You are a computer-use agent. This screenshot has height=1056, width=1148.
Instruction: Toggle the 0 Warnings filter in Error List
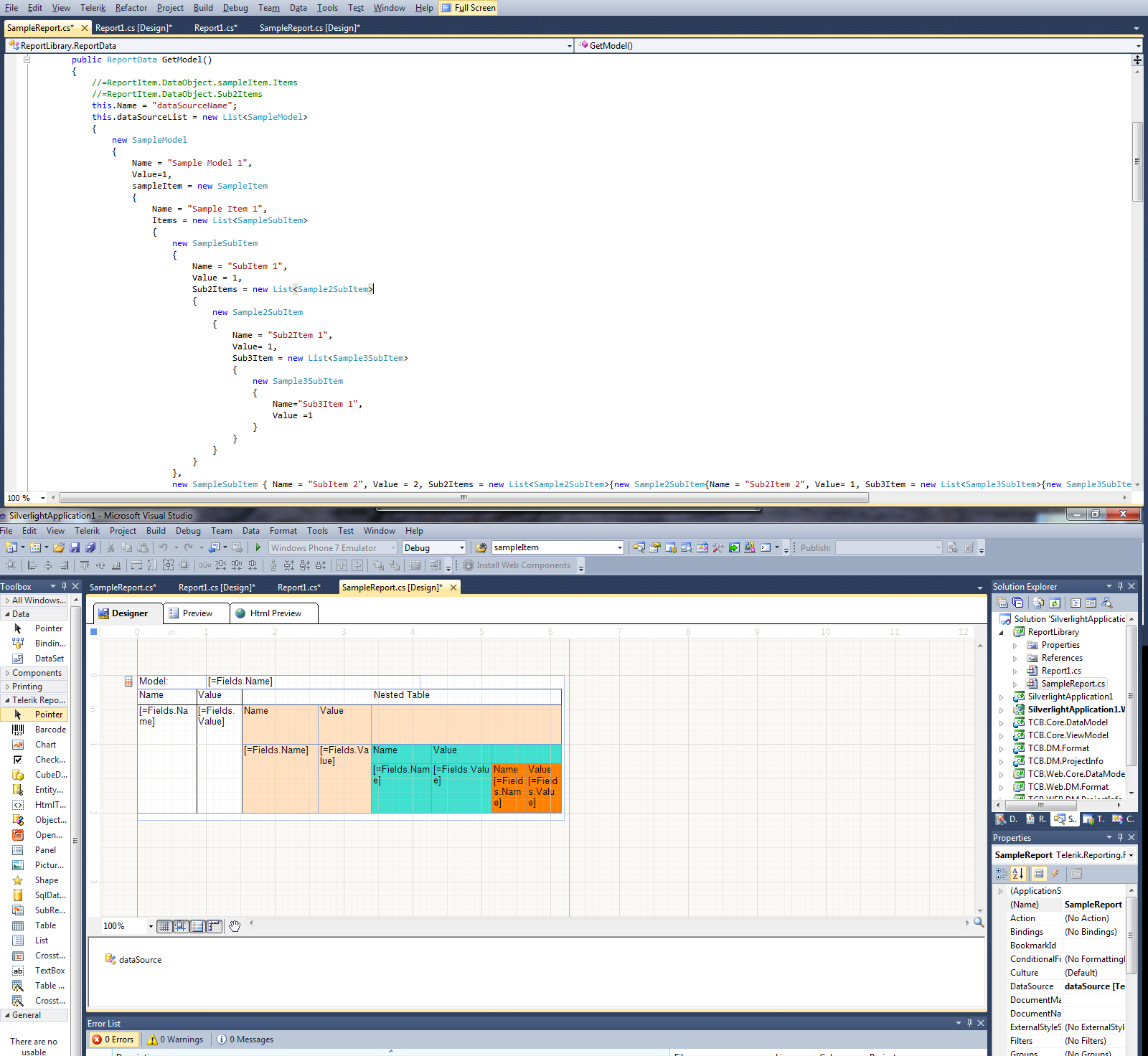coord(176,1039)
